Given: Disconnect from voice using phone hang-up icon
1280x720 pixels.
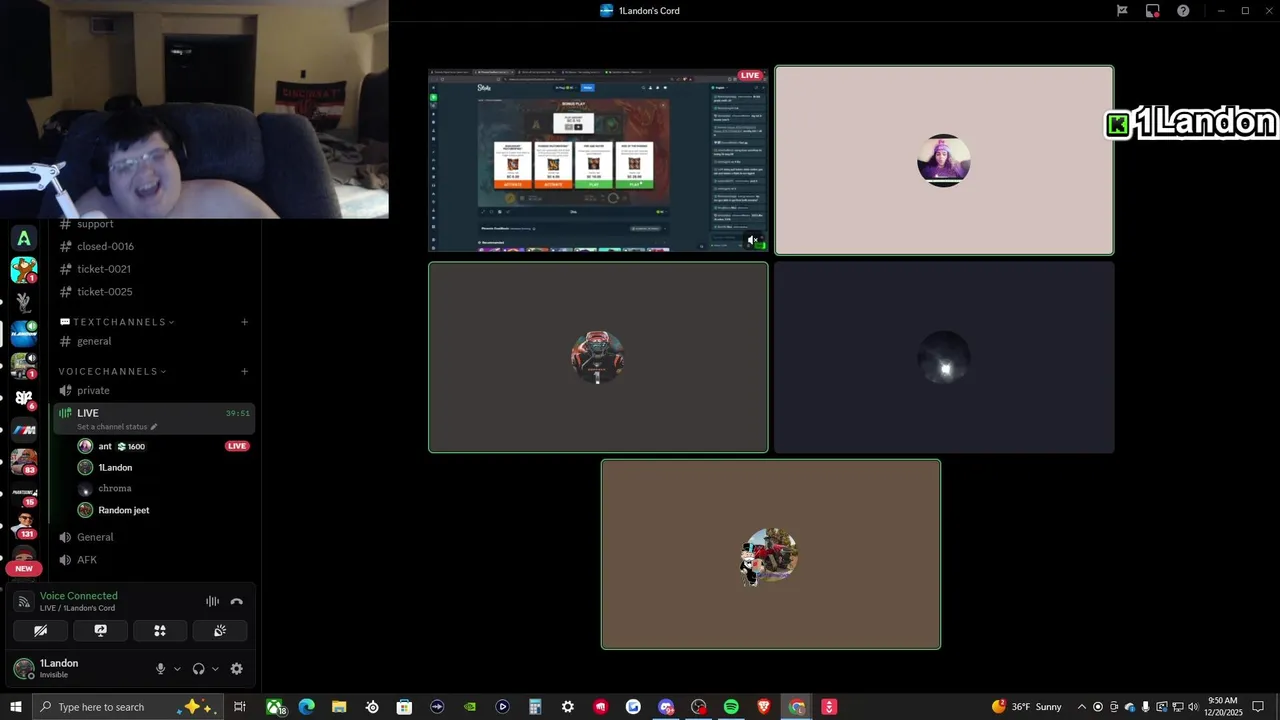Looking at the screenshot, I should click(x=237, y=601).
